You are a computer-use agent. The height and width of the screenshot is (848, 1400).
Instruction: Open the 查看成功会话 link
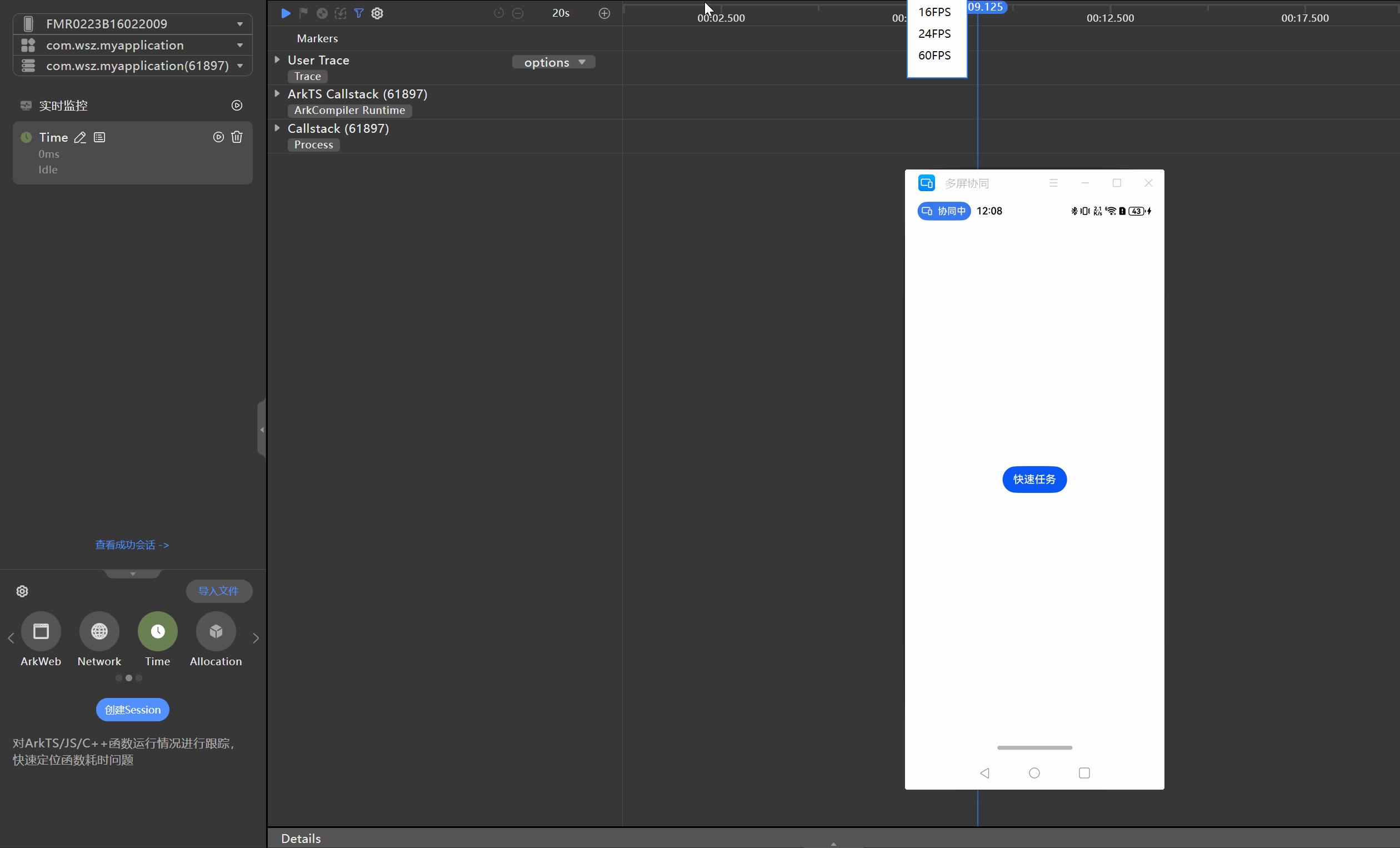click(x=132, y=545)
